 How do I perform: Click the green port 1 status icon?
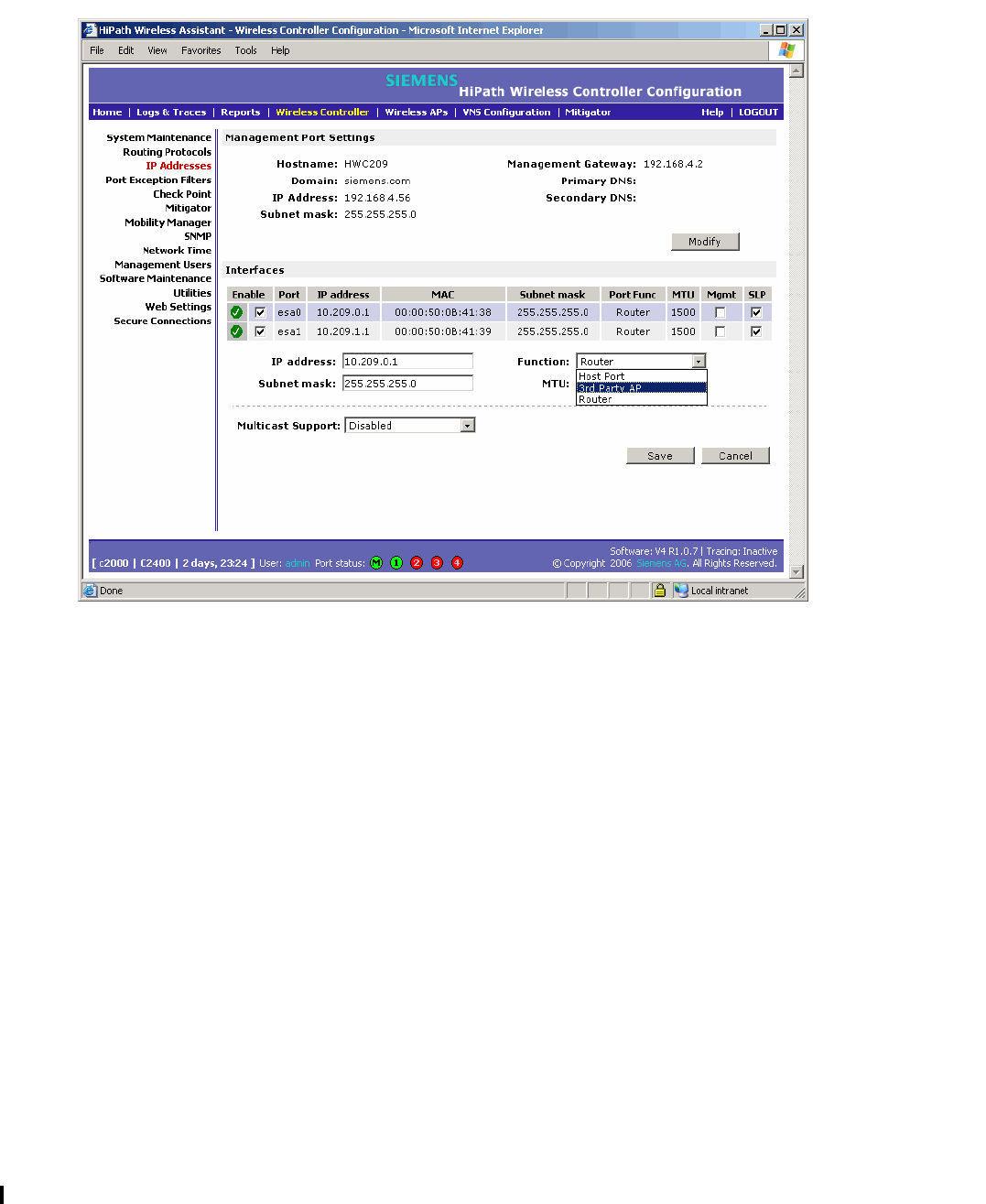click(x=396, y=563)
